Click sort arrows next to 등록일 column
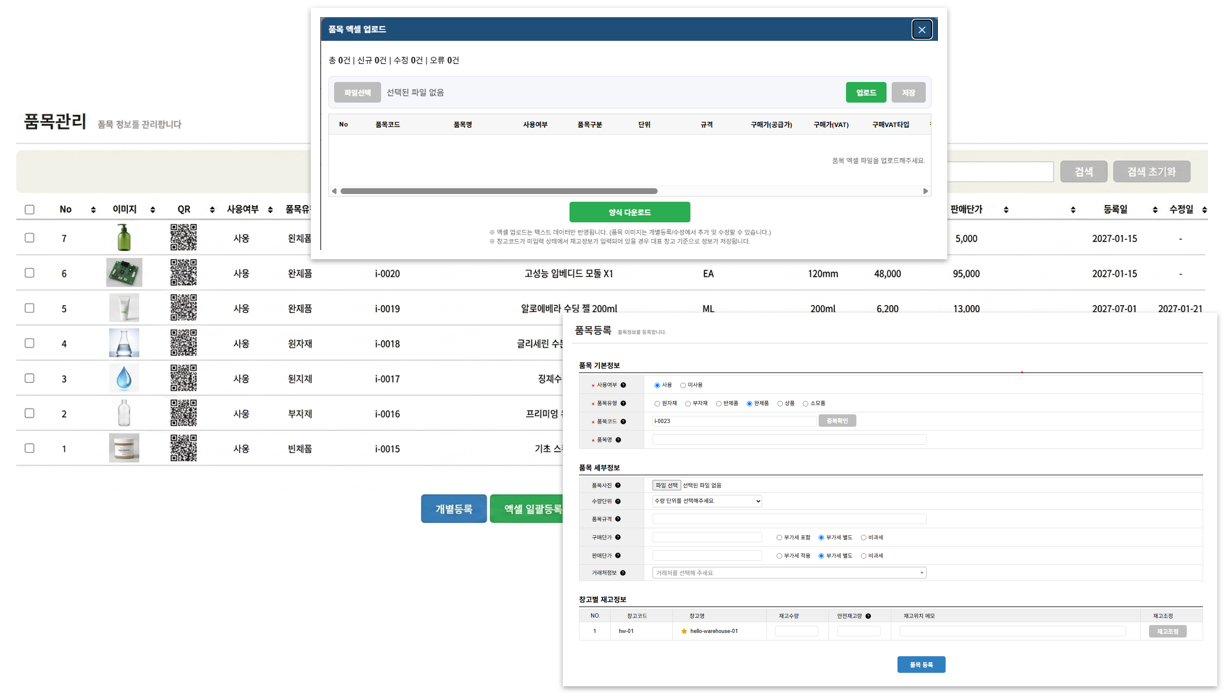The height and width of the screenshot is (698, 1232). [x=1155, y=210]
